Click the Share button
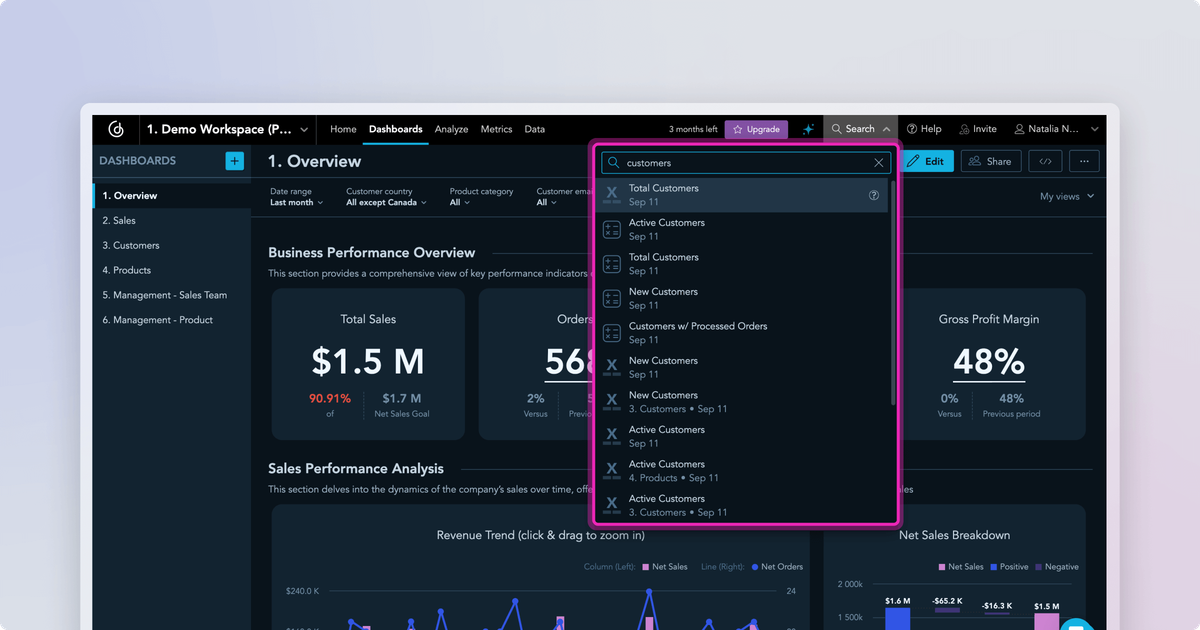This screenshot has width=1200, height=630. coord(990,160)
